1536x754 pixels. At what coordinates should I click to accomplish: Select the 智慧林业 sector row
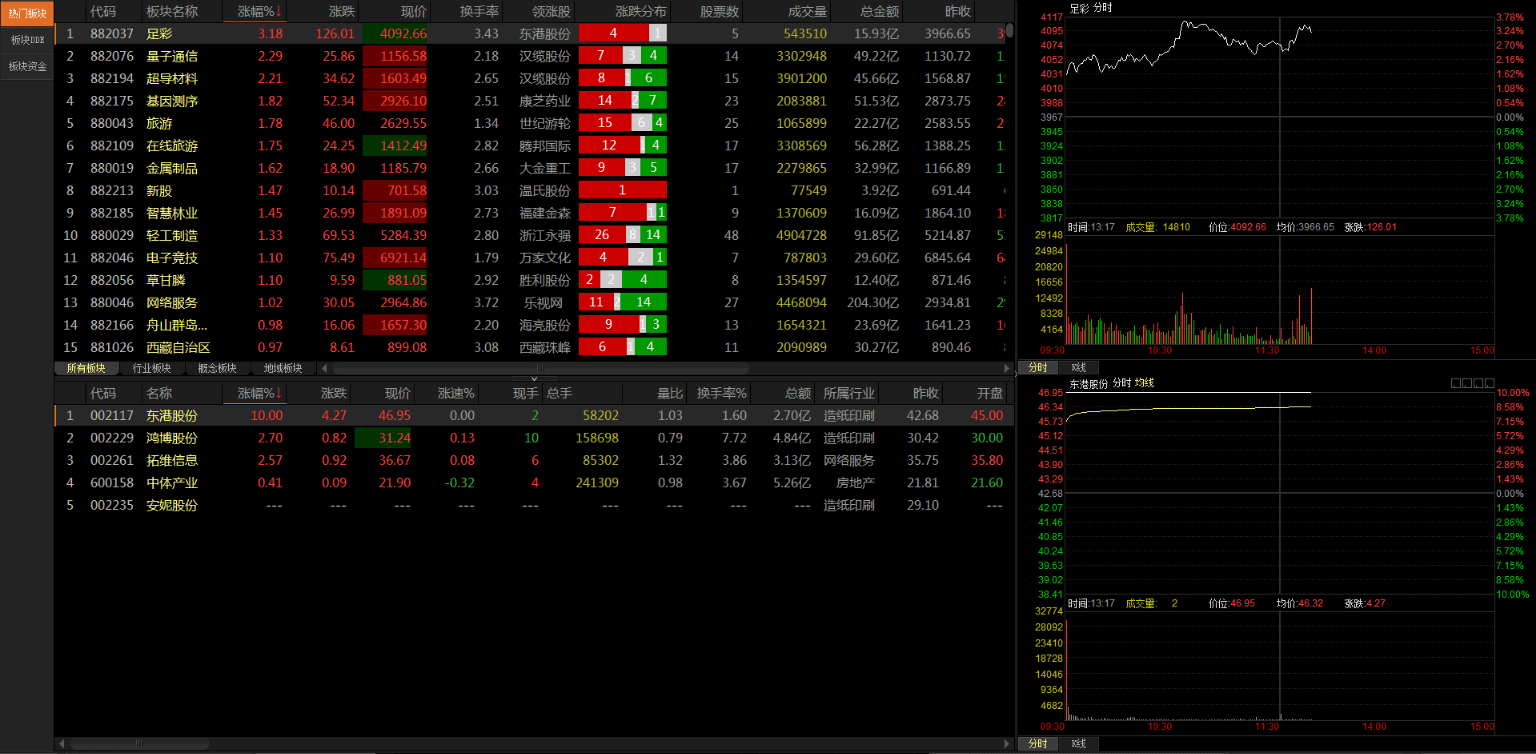coord(530,213)
